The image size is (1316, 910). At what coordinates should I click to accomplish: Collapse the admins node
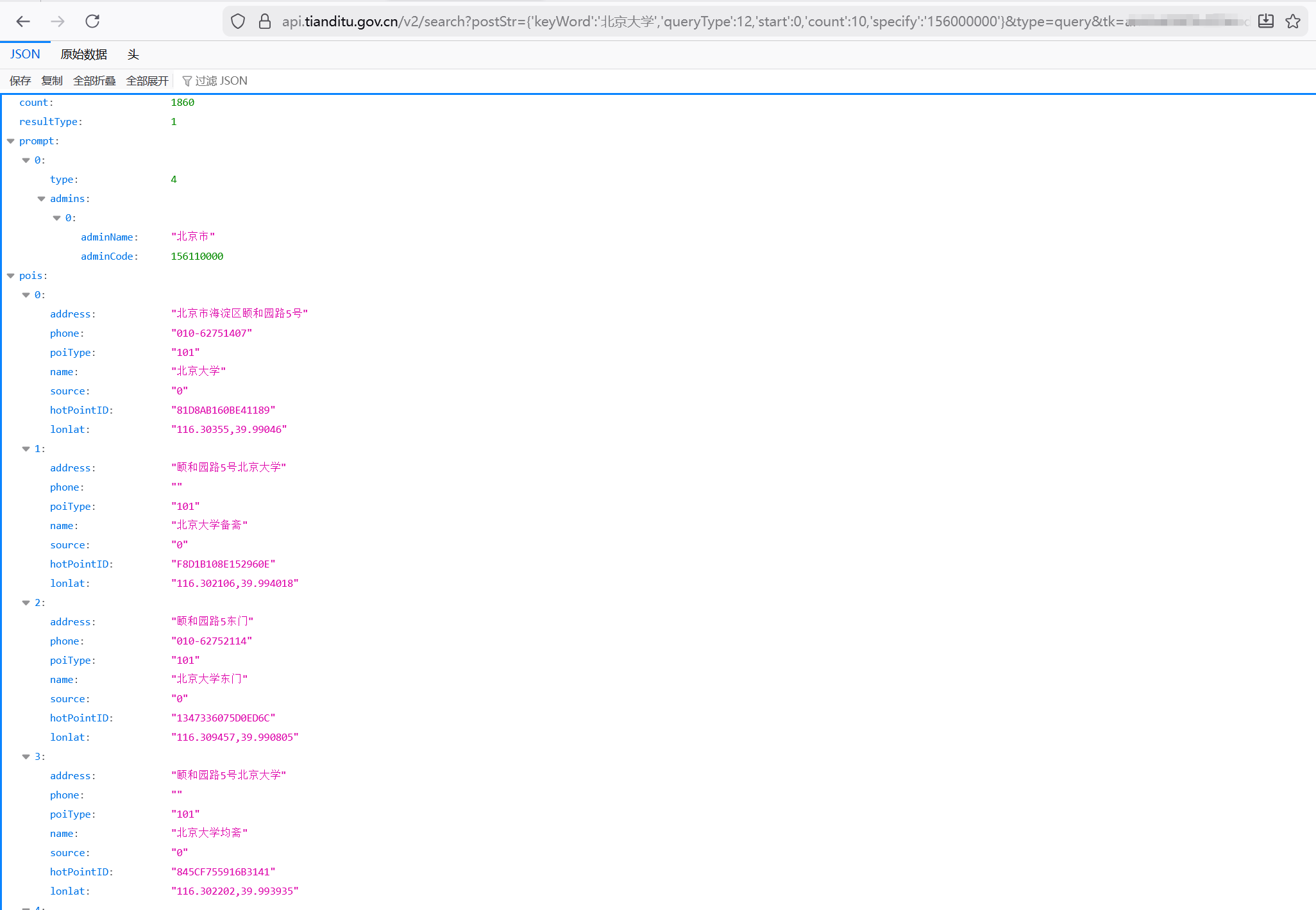42,199
